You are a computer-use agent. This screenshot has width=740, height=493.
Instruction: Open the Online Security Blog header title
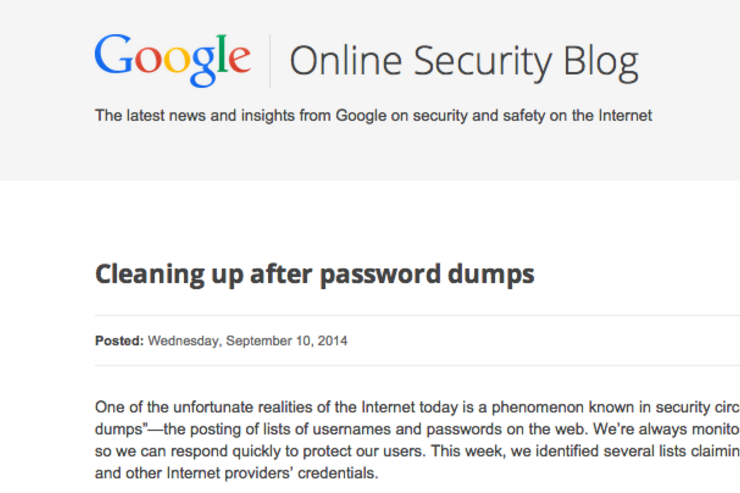(x=464, y=62)
